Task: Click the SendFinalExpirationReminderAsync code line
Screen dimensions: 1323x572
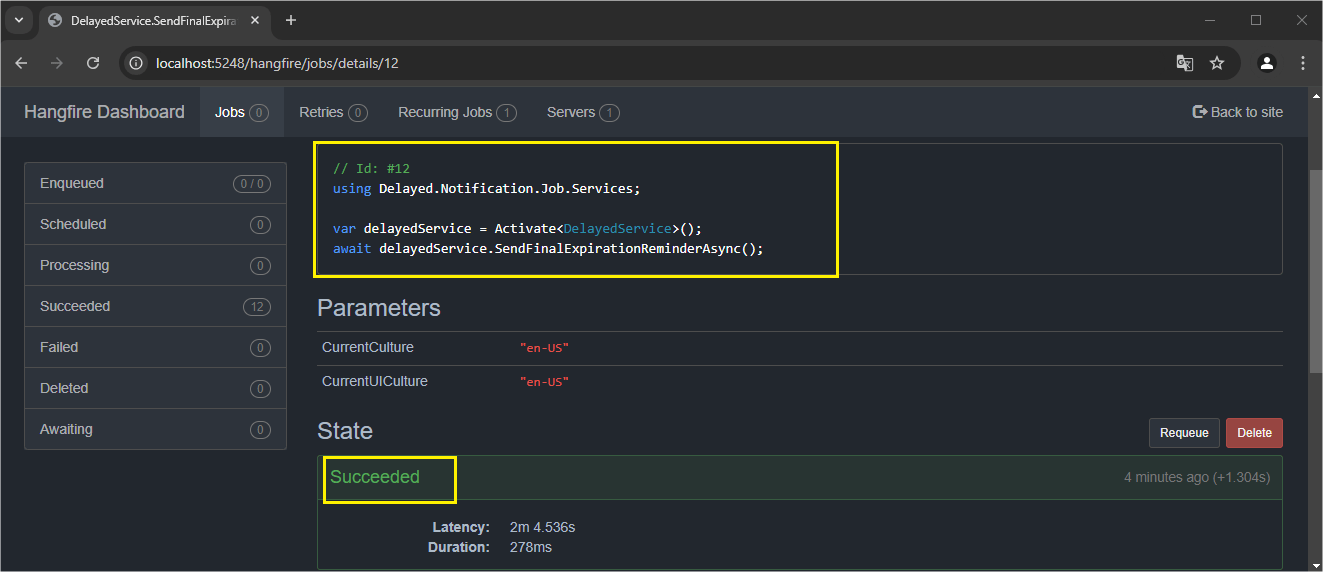Action: [548, 248]
